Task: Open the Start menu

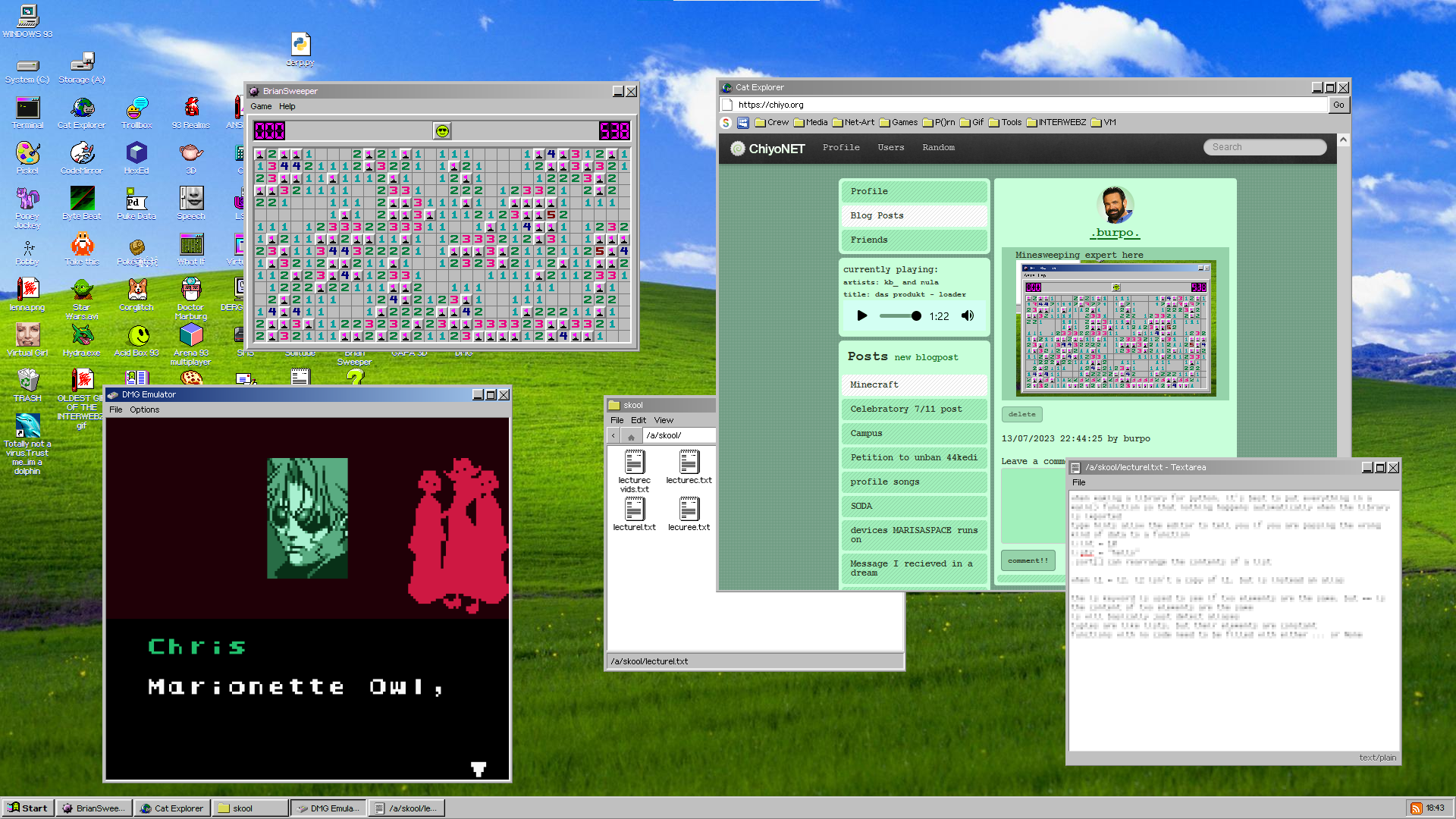Action: coord(27,808)
